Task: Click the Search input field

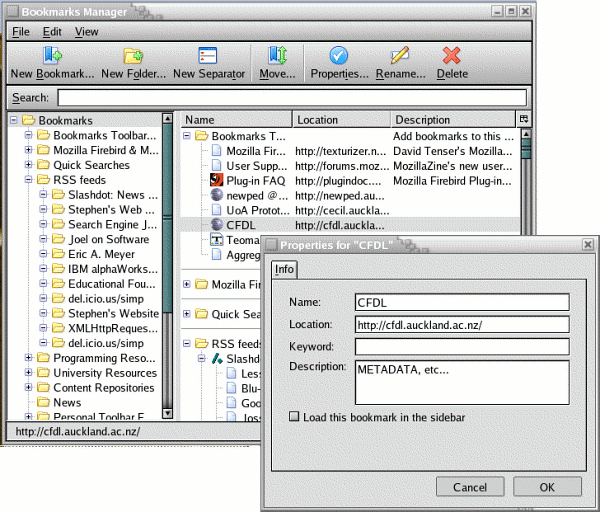Action: pyautogui.click(x=292, y=98)
